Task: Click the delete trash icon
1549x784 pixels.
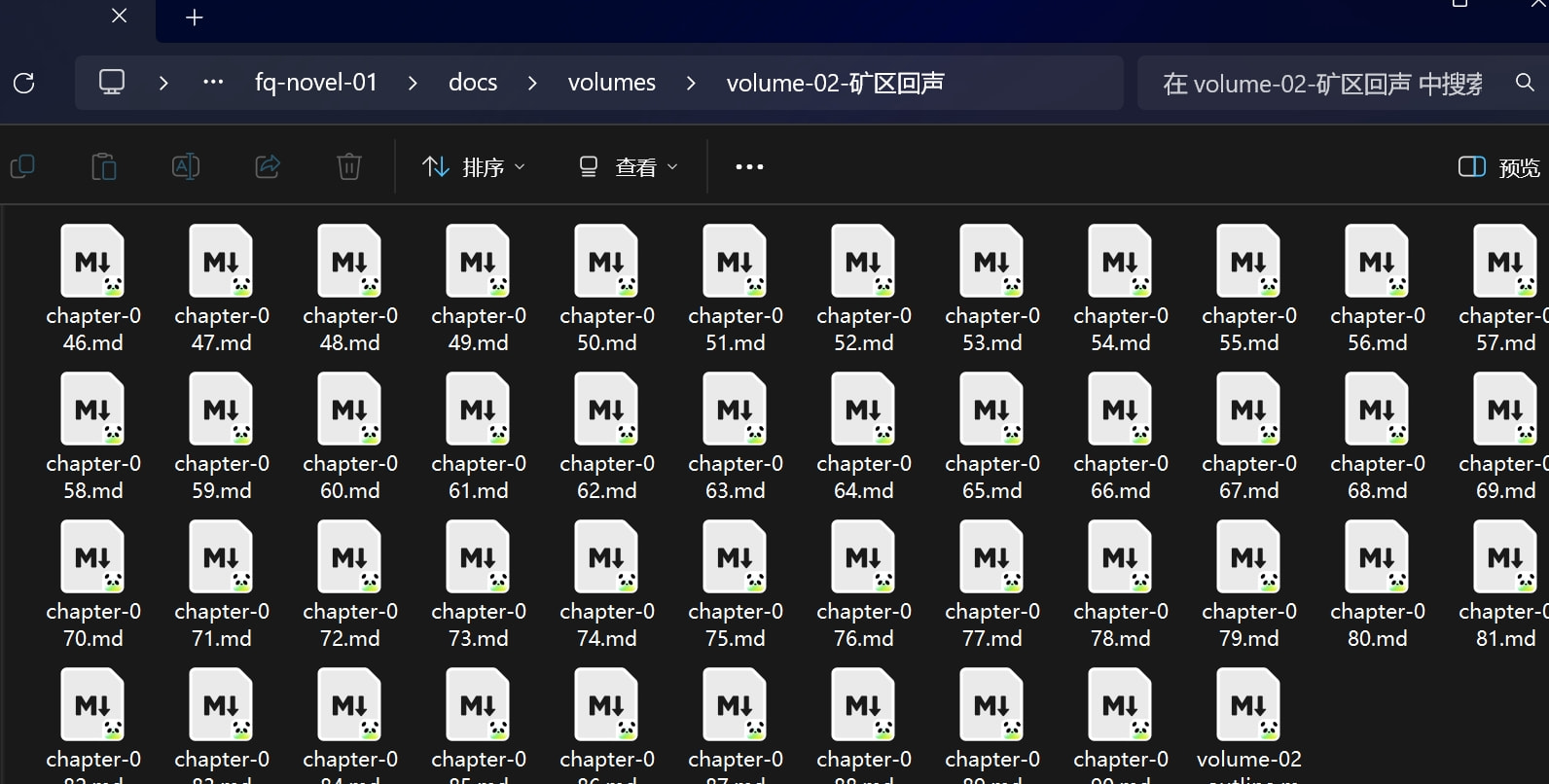Action: tap(349, 166)
